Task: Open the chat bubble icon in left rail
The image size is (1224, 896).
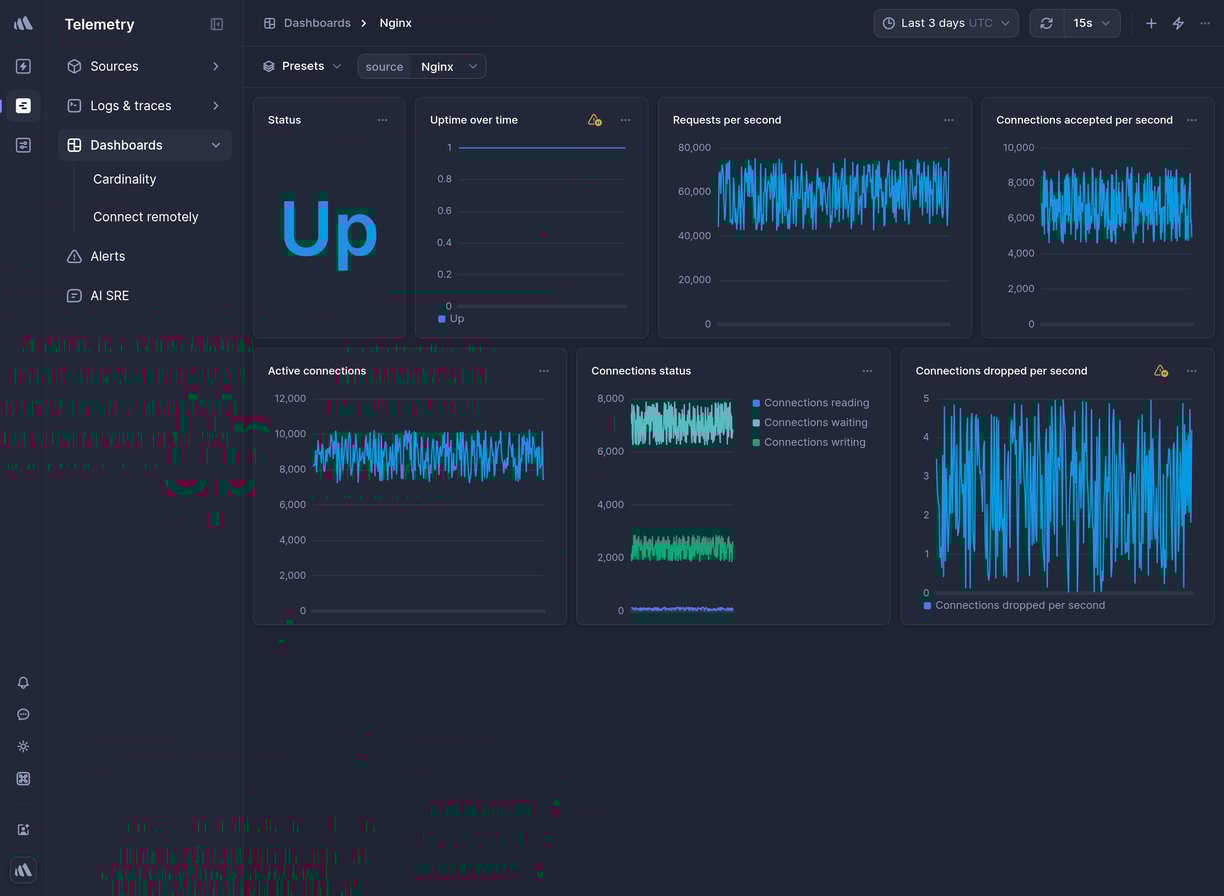Action: [23, 715]
